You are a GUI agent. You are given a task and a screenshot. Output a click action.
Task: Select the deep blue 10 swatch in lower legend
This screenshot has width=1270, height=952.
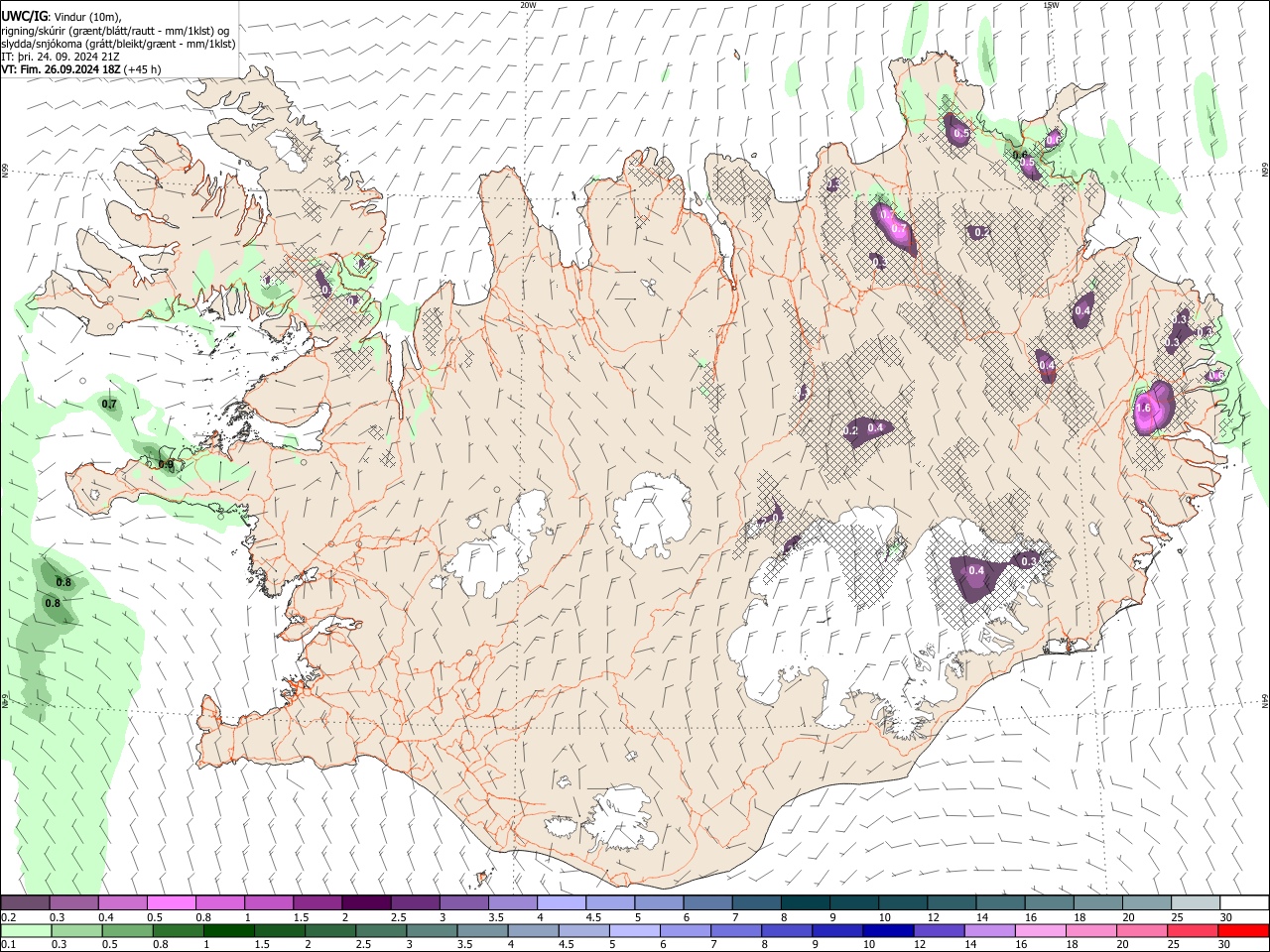point(887,930)
